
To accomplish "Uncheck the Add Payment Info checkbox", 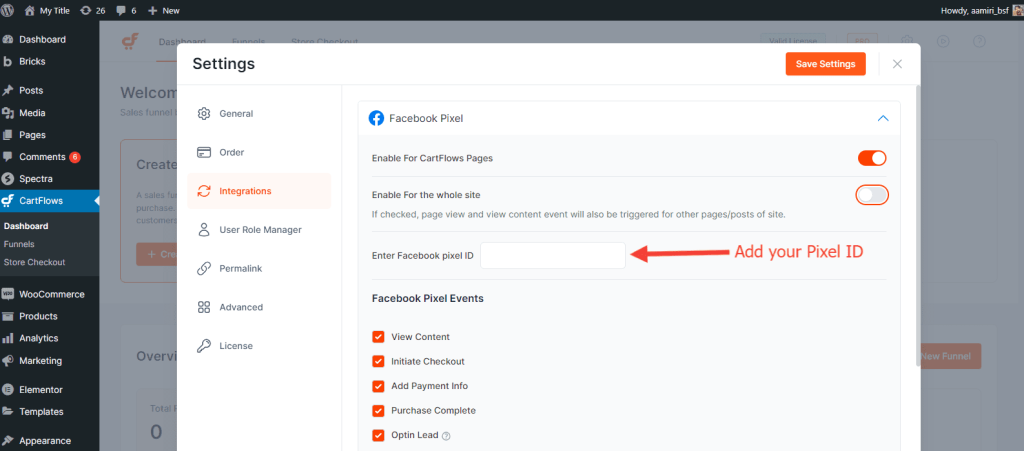I will point(378,386).
